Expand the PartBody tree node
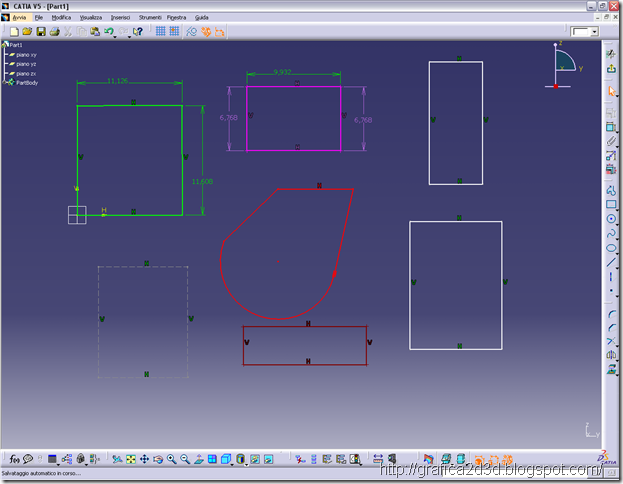Screen dimensions: 623x484 (x=4, y=83)
